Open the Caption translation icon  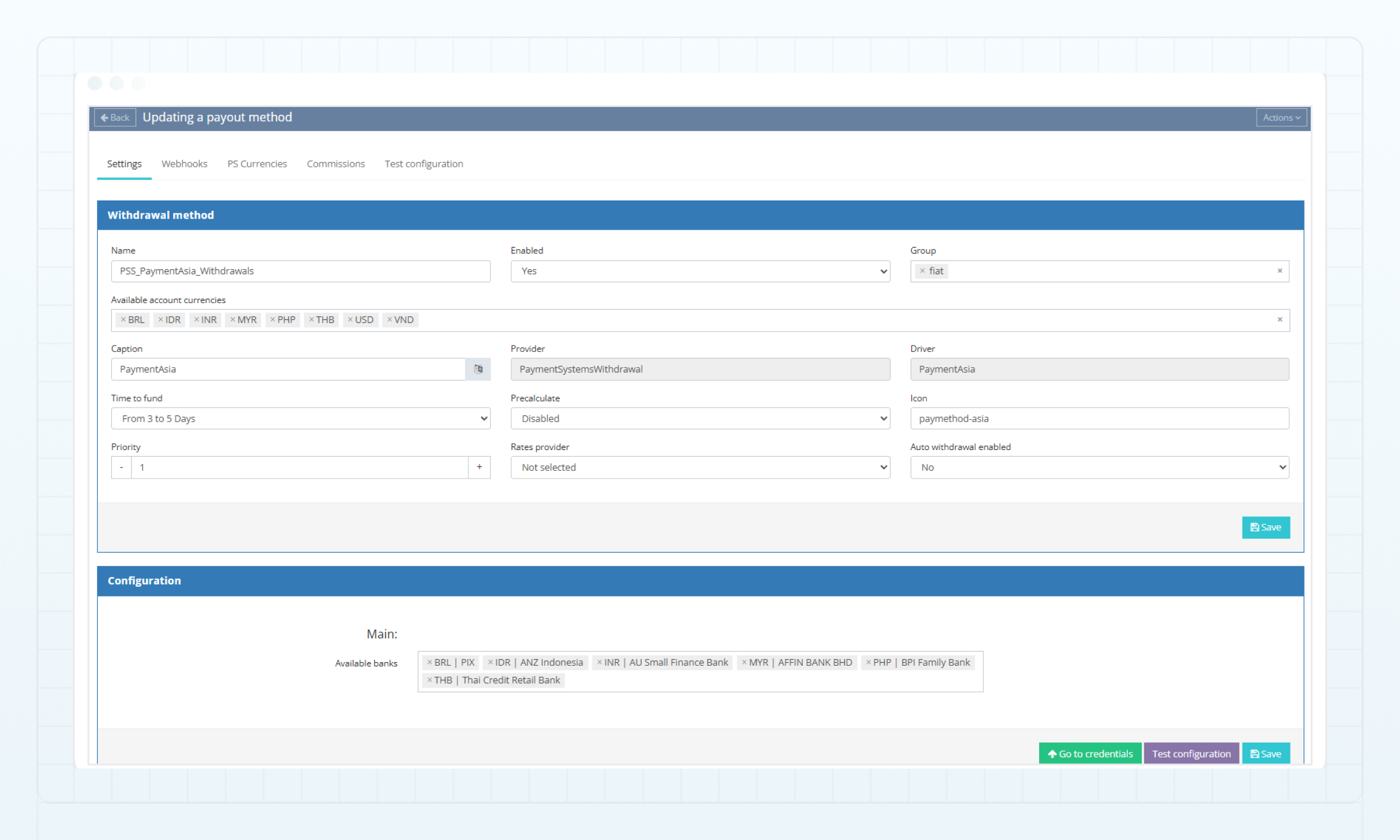pos(478,369)
